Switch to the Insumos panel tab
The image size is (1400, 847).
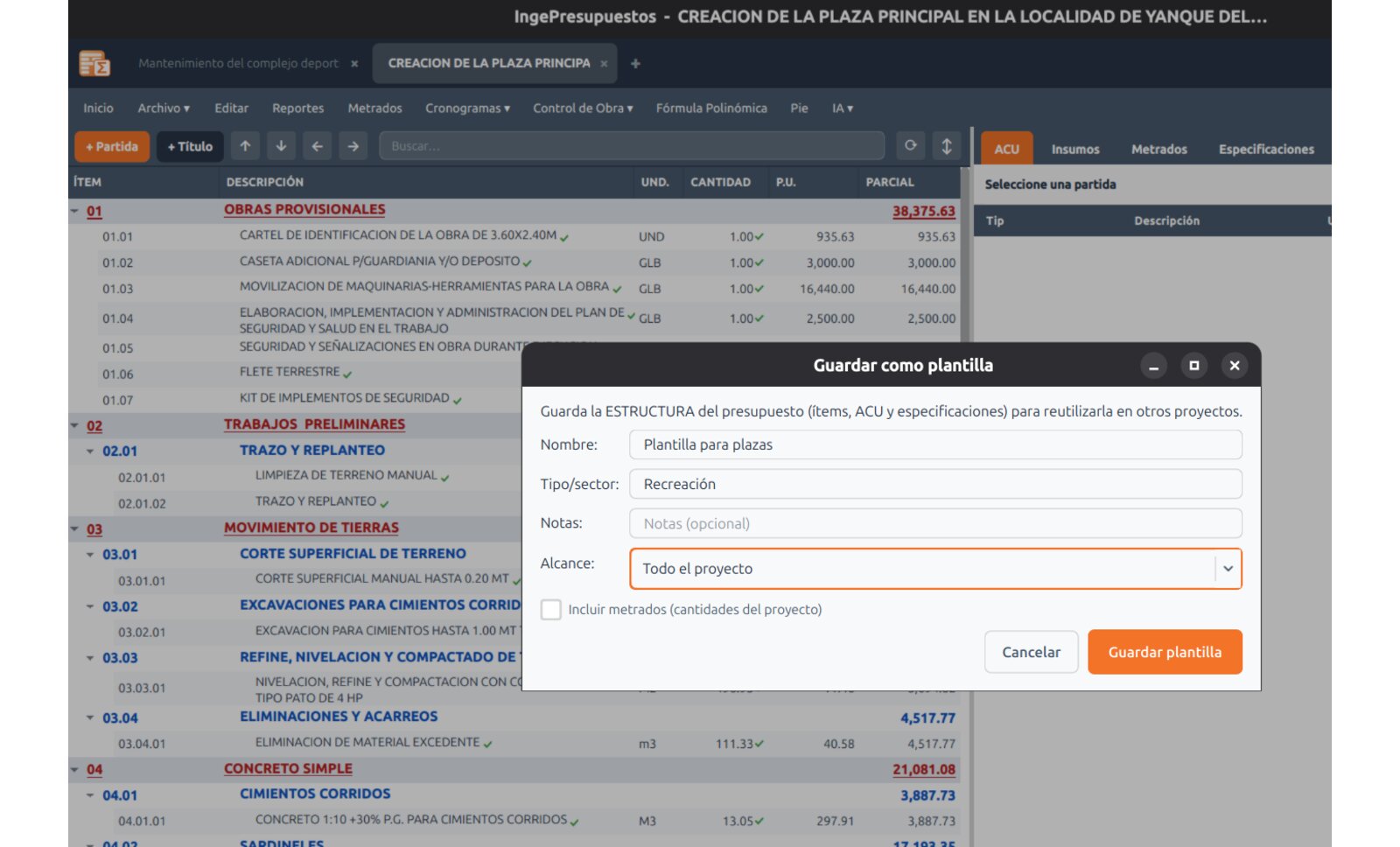coord(1075,150)
